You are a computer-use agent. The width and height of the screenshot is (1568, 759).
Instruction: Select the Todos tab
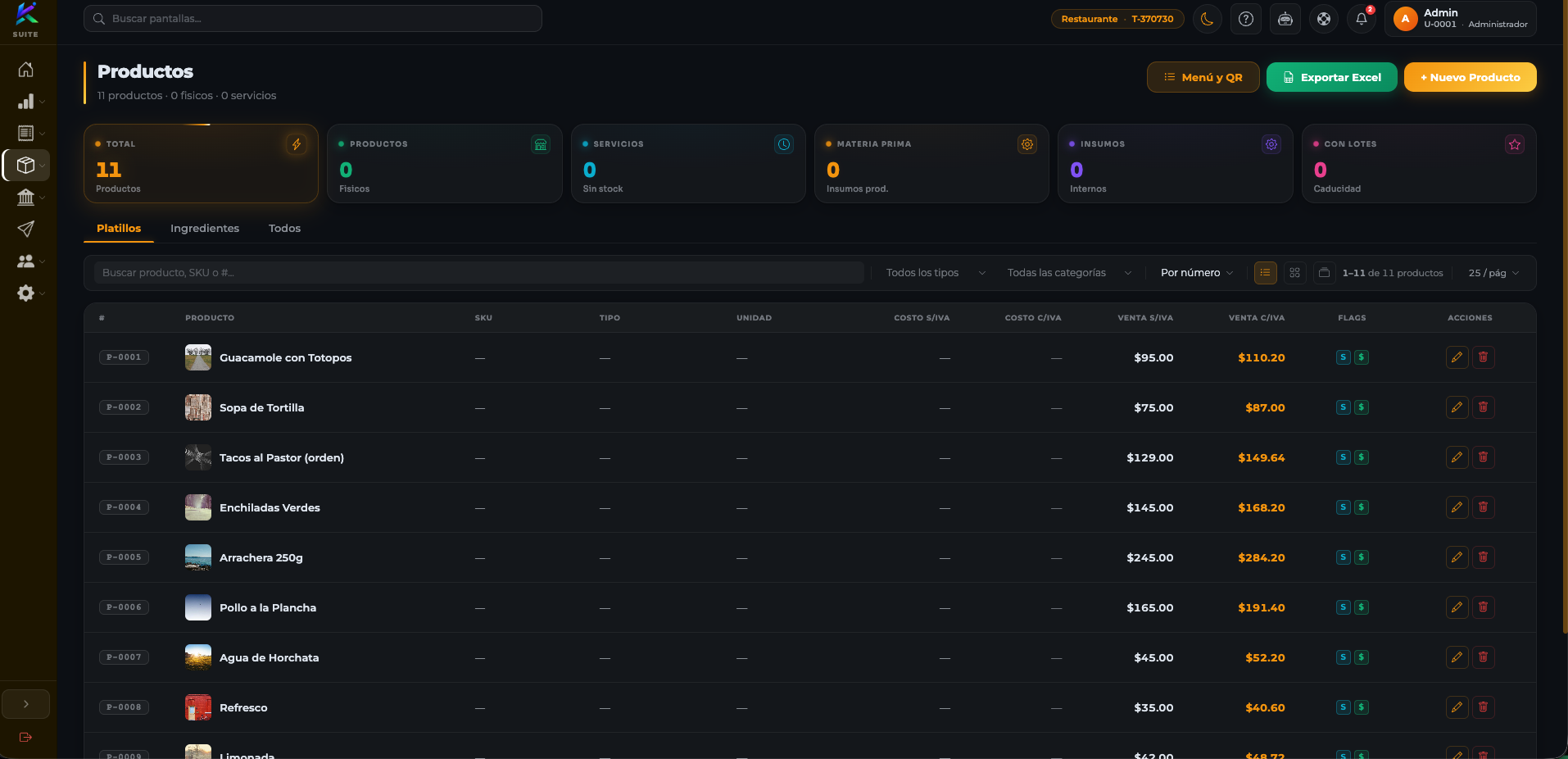284,229
